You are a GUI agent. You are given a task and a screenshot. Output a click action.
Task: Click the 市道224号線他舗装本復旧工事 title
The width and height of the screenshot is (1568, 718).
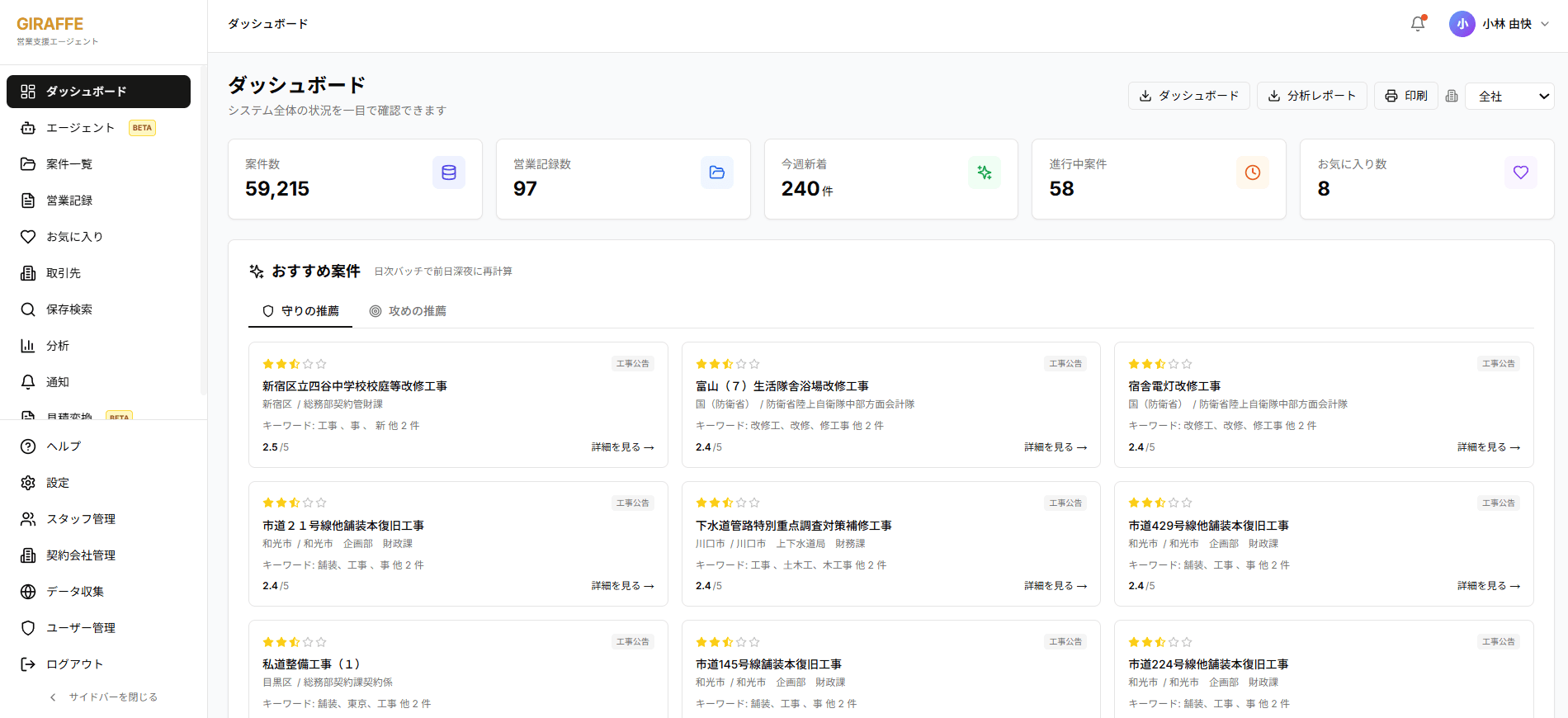click(x=1208, y=664)
